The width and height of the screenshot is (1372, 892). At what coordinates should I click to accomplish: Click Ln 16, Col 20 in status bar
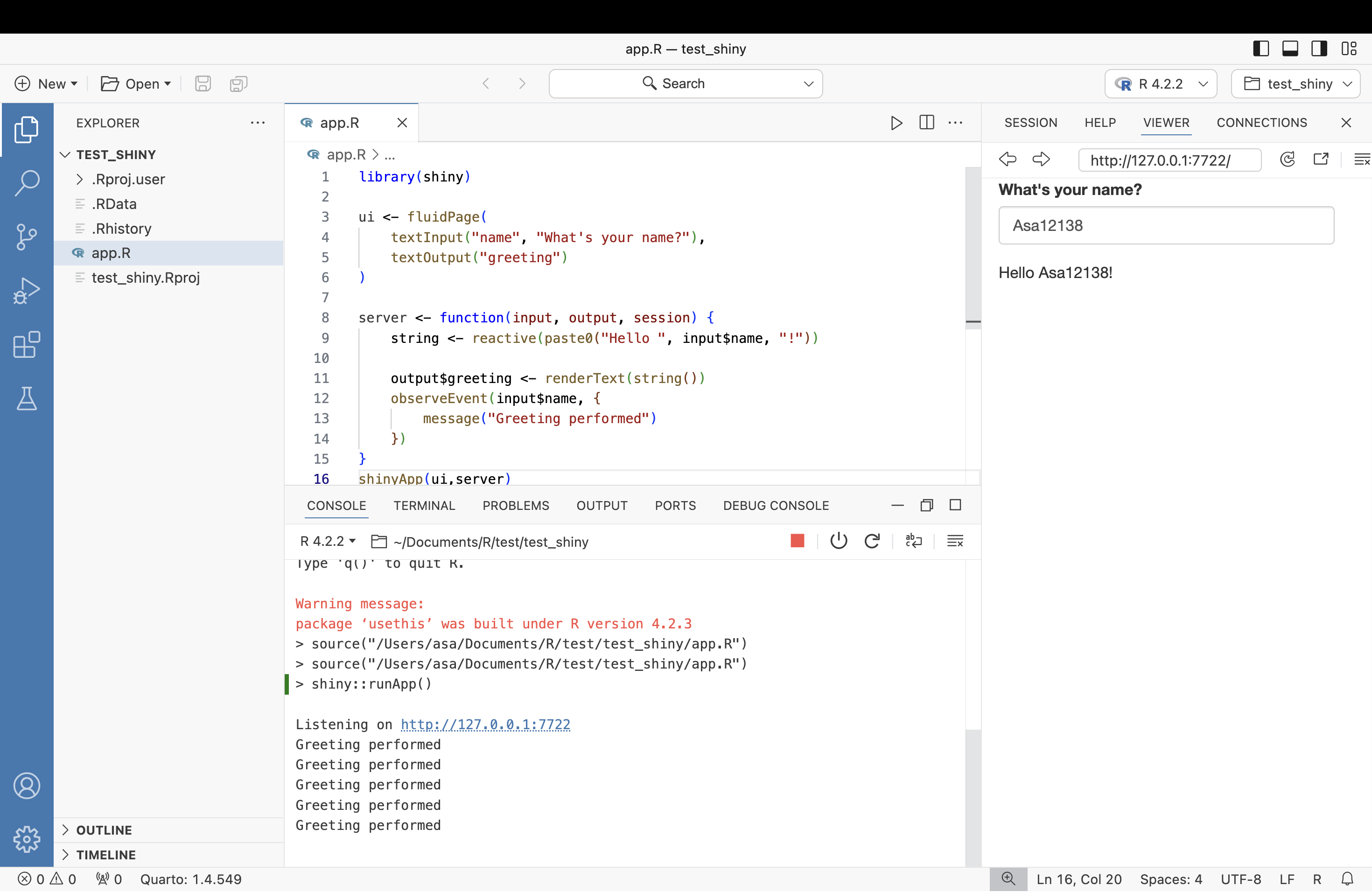(x=1078, y=879)
